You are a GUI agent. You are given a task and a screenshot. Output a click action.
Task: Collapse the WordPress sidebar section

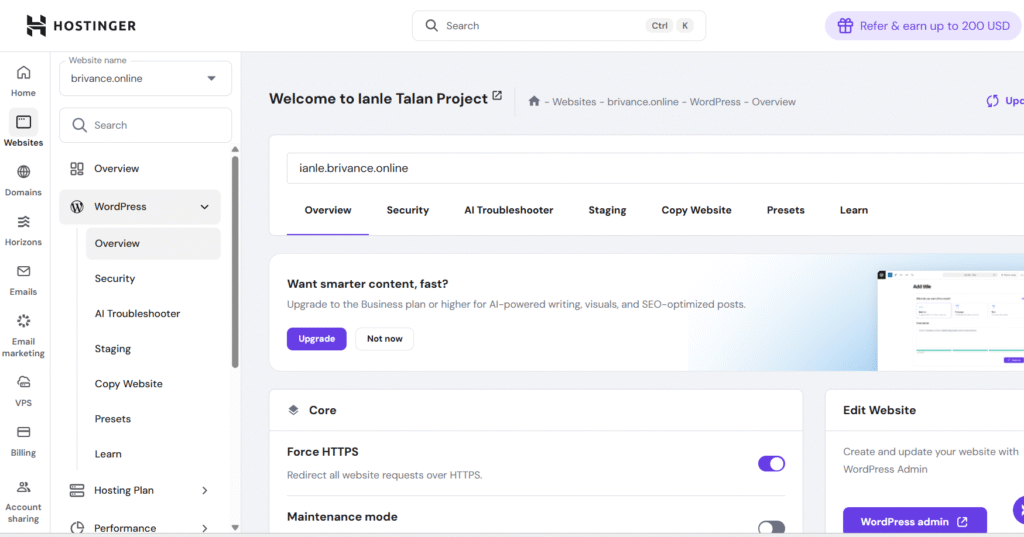[x=204, y=207]
